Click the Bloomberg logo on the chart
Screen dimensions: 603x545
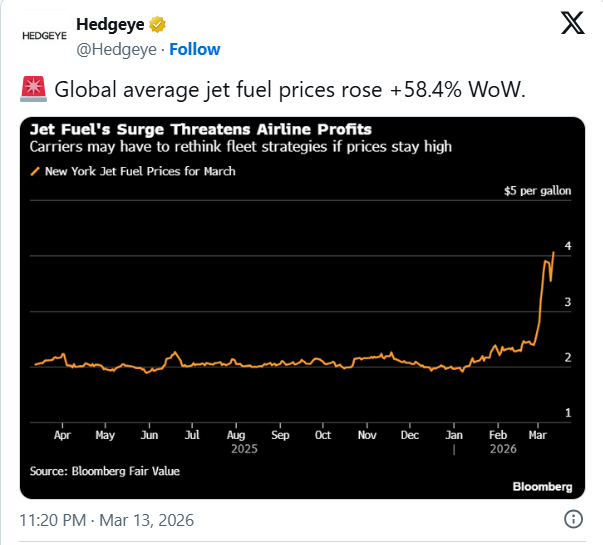click(542, 487)
